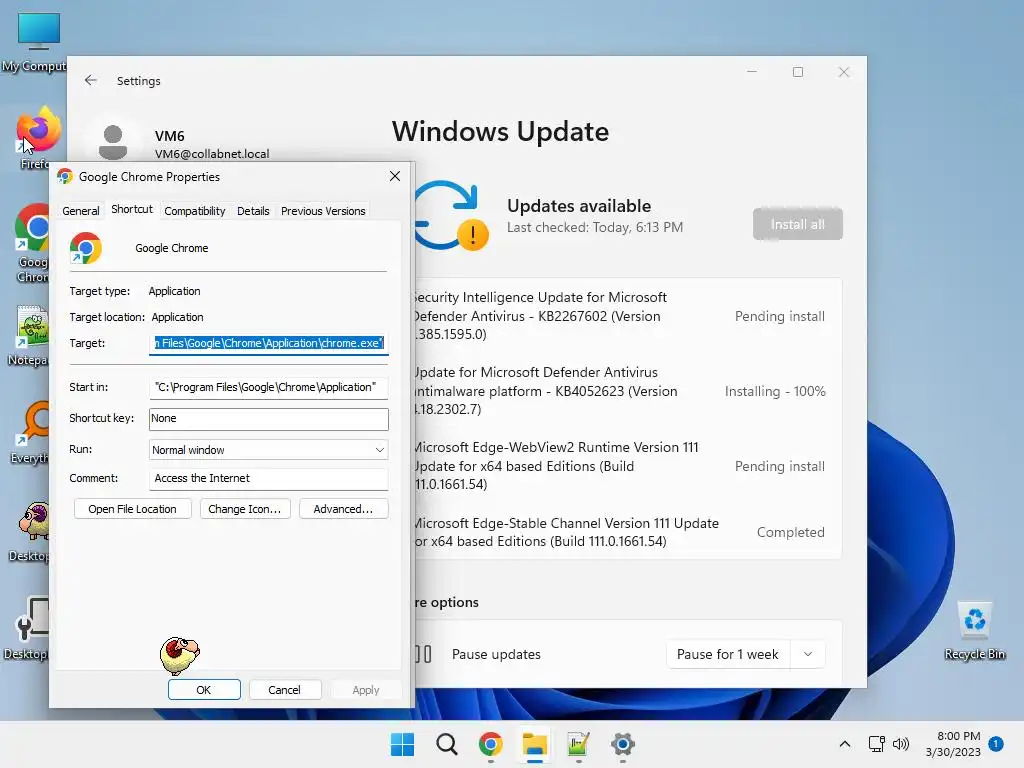Select the Shortcut tab
Image resolution: width=1024 pixels, height=768 pixels.
coord(132,209)
